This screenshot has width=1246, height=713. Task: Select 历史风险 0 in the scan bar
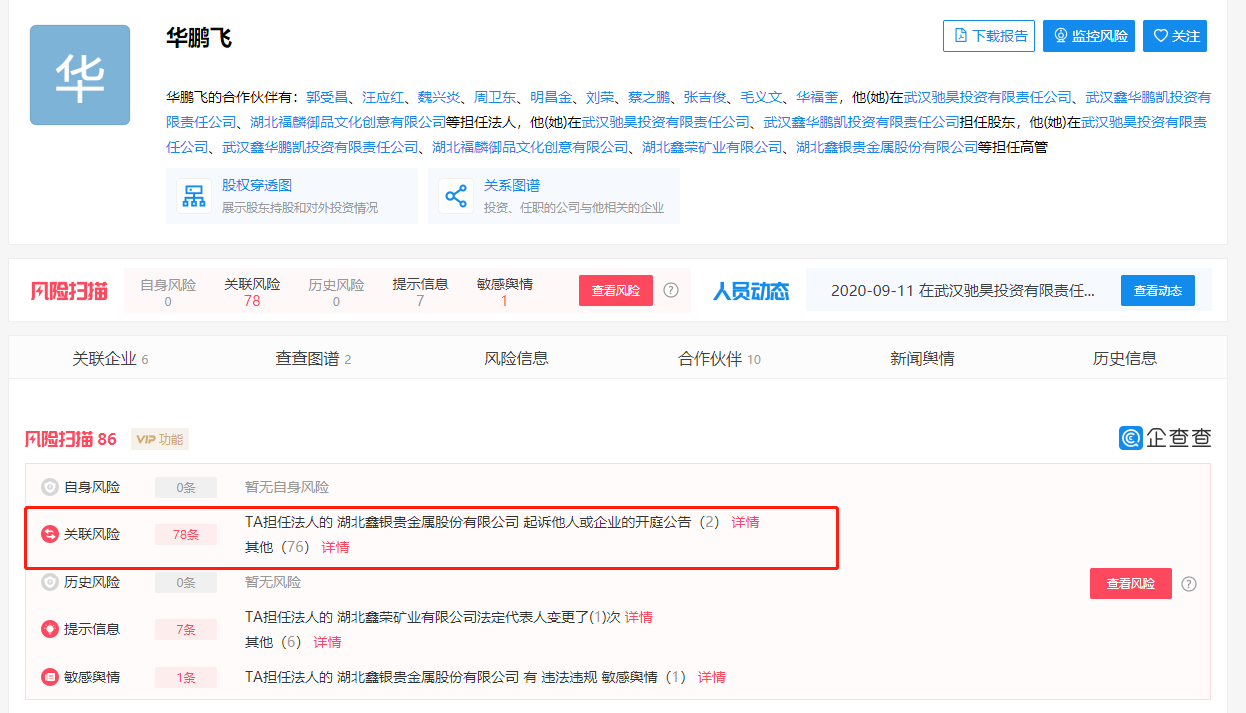tap(336, 292)
